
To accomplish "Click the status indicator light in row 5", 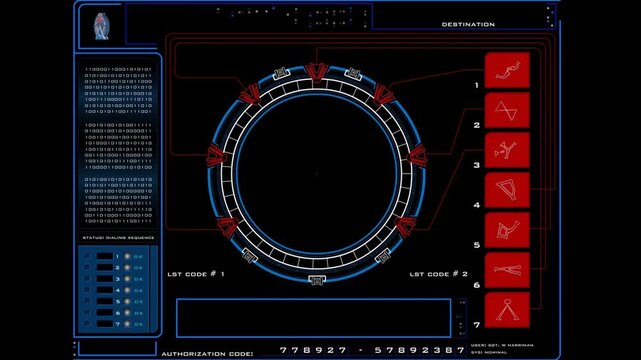I will coord(127,301).
